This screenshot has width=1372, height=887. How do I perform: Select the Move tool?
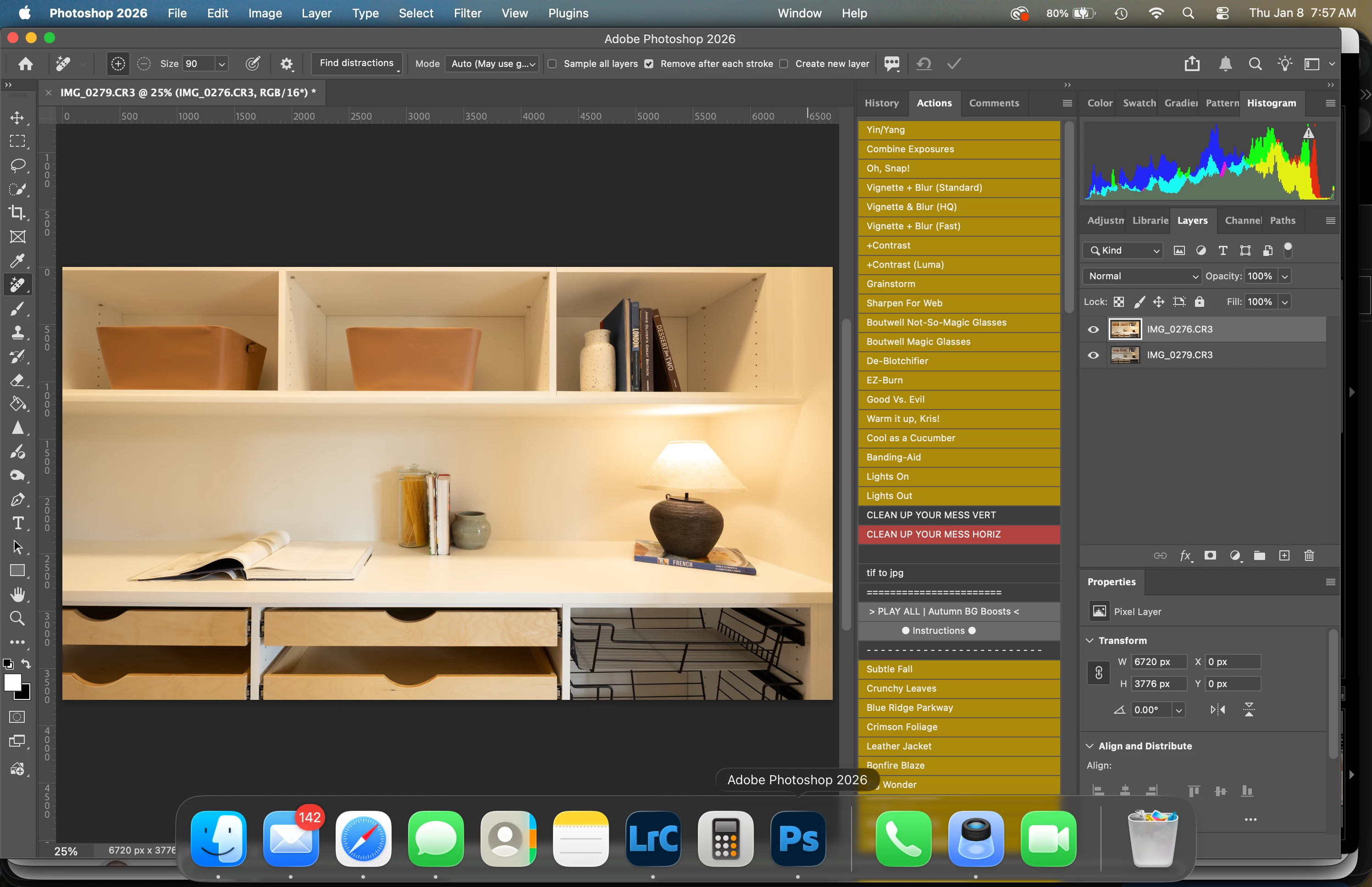click(x=17, y=117)
